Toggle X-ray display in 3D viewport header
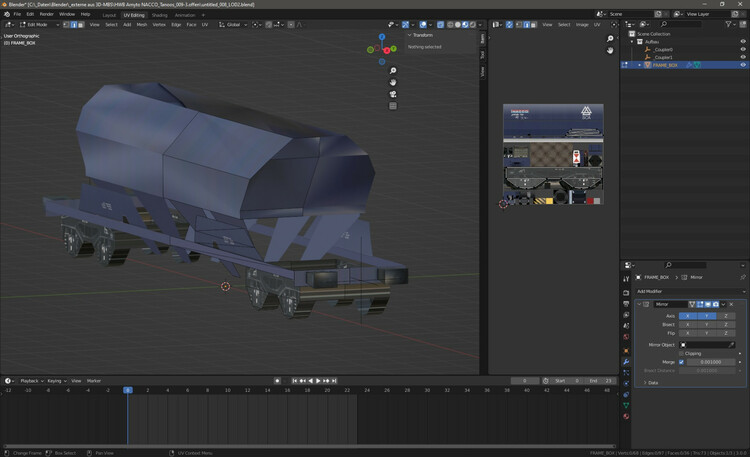 click(440, 24)
